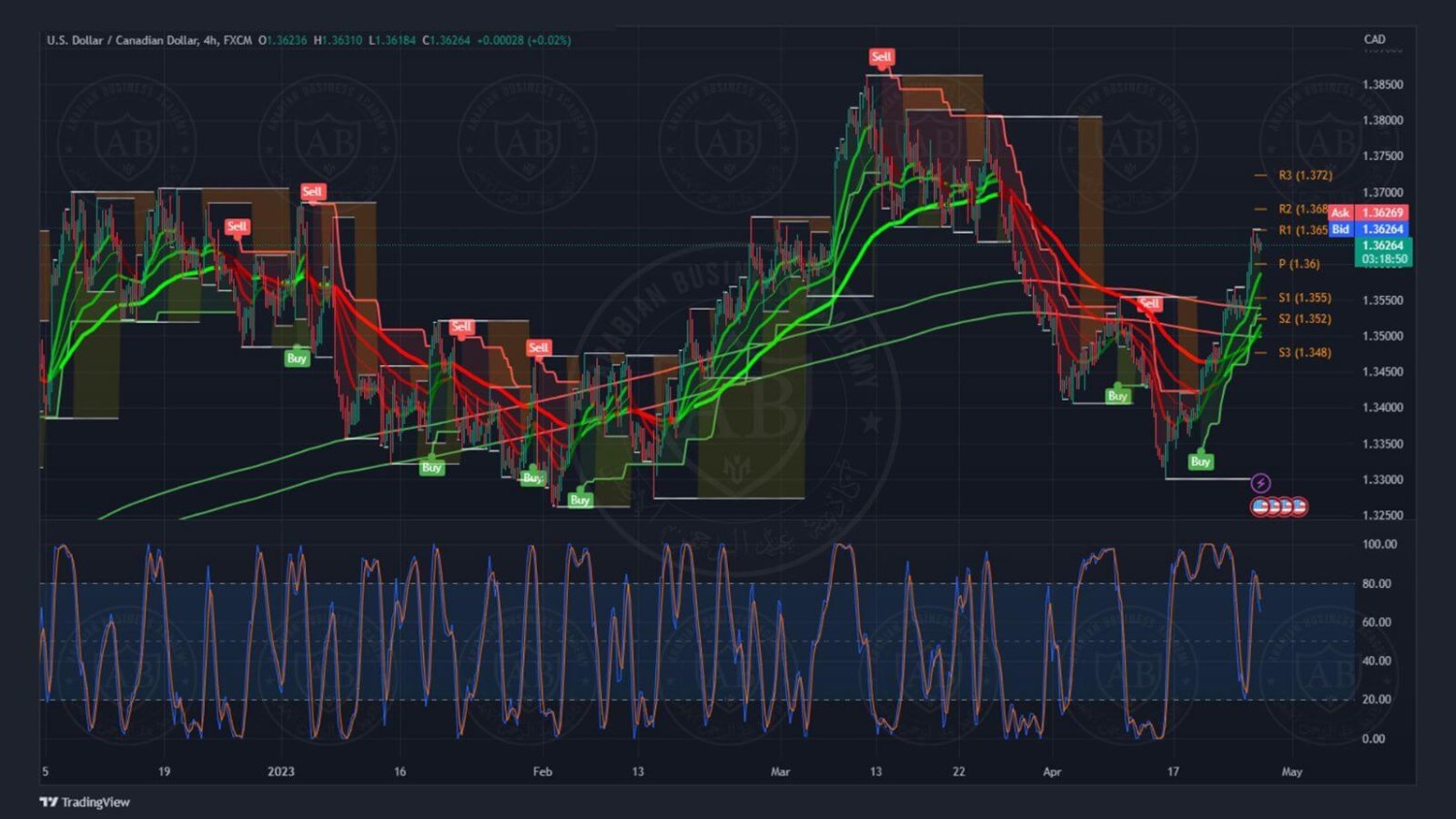
Task: Click the 'R3 (1.372)' pivot label
Action: coord(1306,176)
